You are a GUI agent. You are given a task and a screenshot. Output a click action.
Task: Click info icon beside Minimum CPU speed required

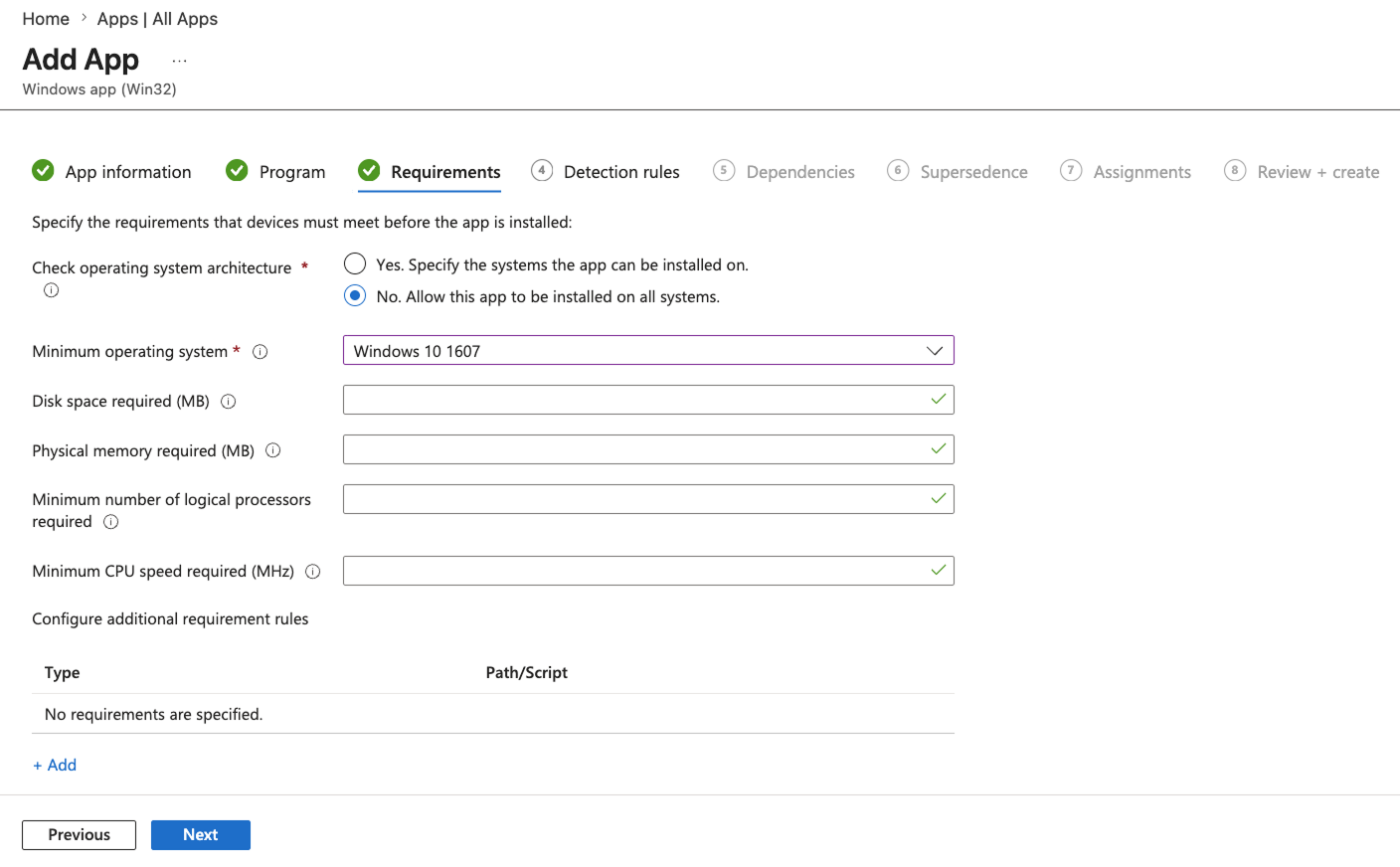click(x=313, y=572)
